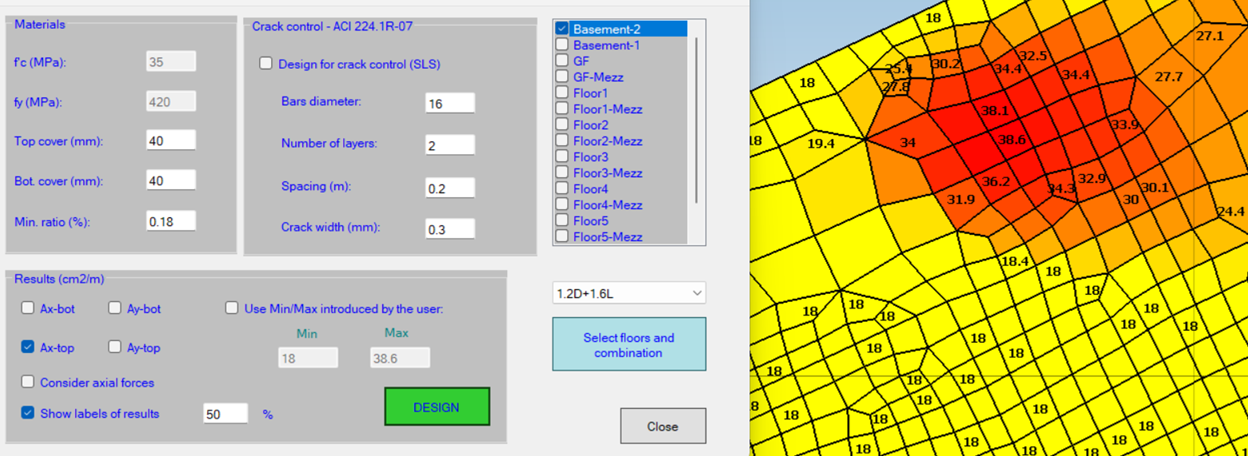Click the Max value field showing 38.6
This screenshot has height=456, width=1248.
point(400,357)
